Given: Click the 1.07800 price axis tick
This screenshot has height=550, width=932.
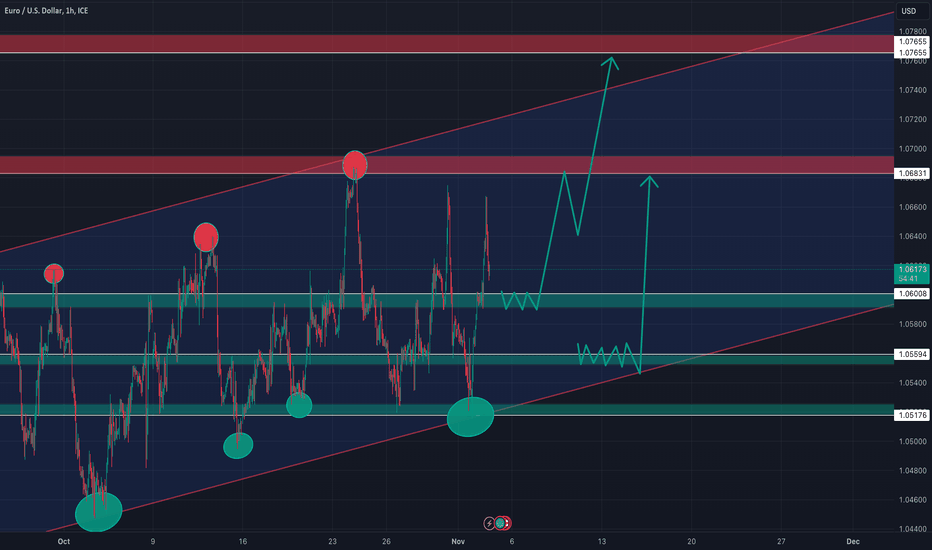Looking at the screenshot, I should 912,32.
